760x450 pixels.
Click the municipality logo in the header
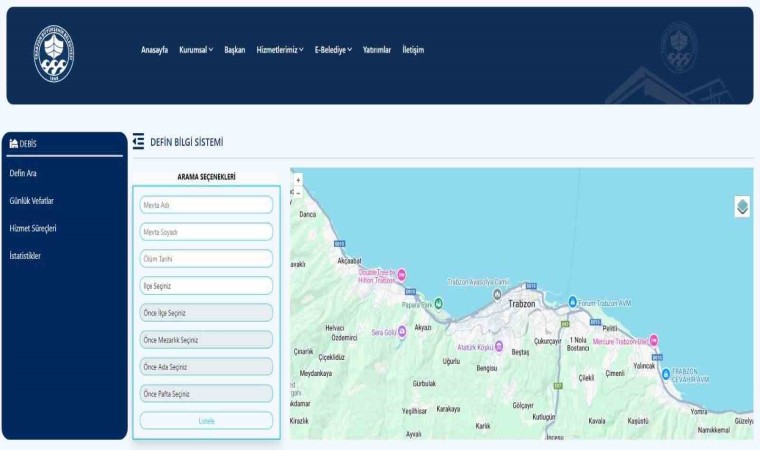click(55, 54)
